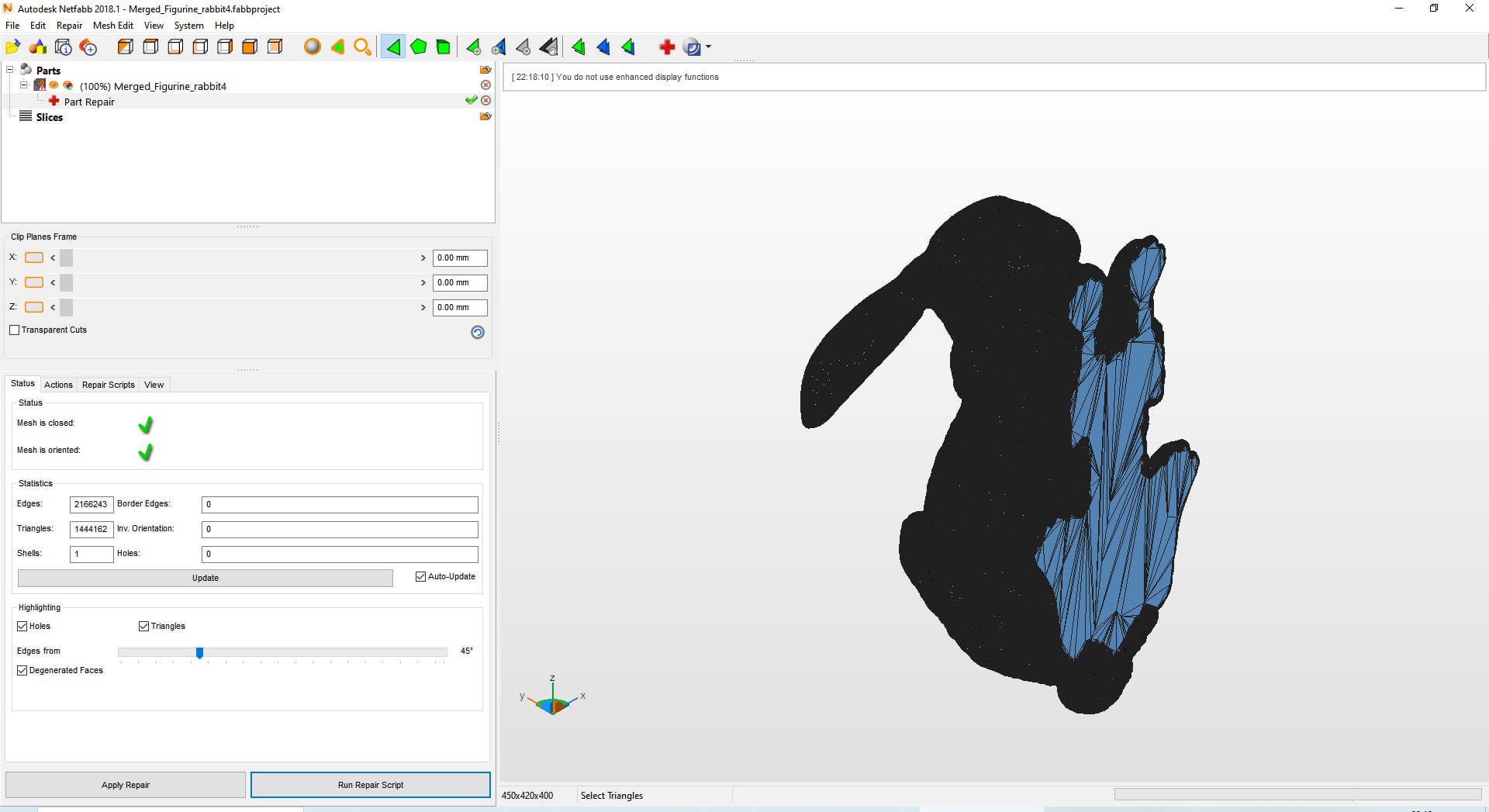
Task: Open the dropdown arrow beside the last toolbar icon
Action: tap(708, 47)
